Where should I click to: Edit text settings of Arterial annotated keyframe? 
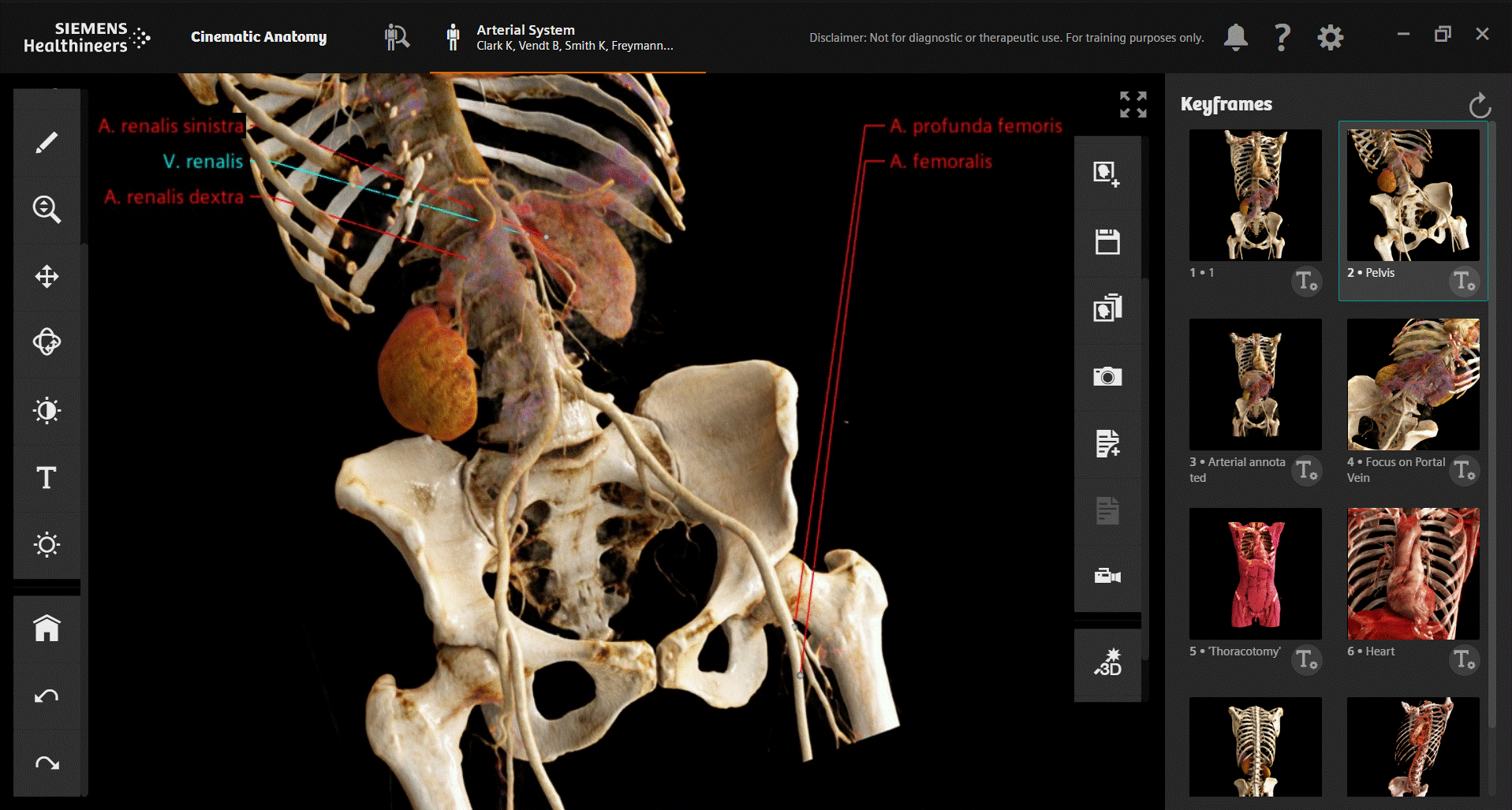pyautogui.click(x=1306, y=471)
